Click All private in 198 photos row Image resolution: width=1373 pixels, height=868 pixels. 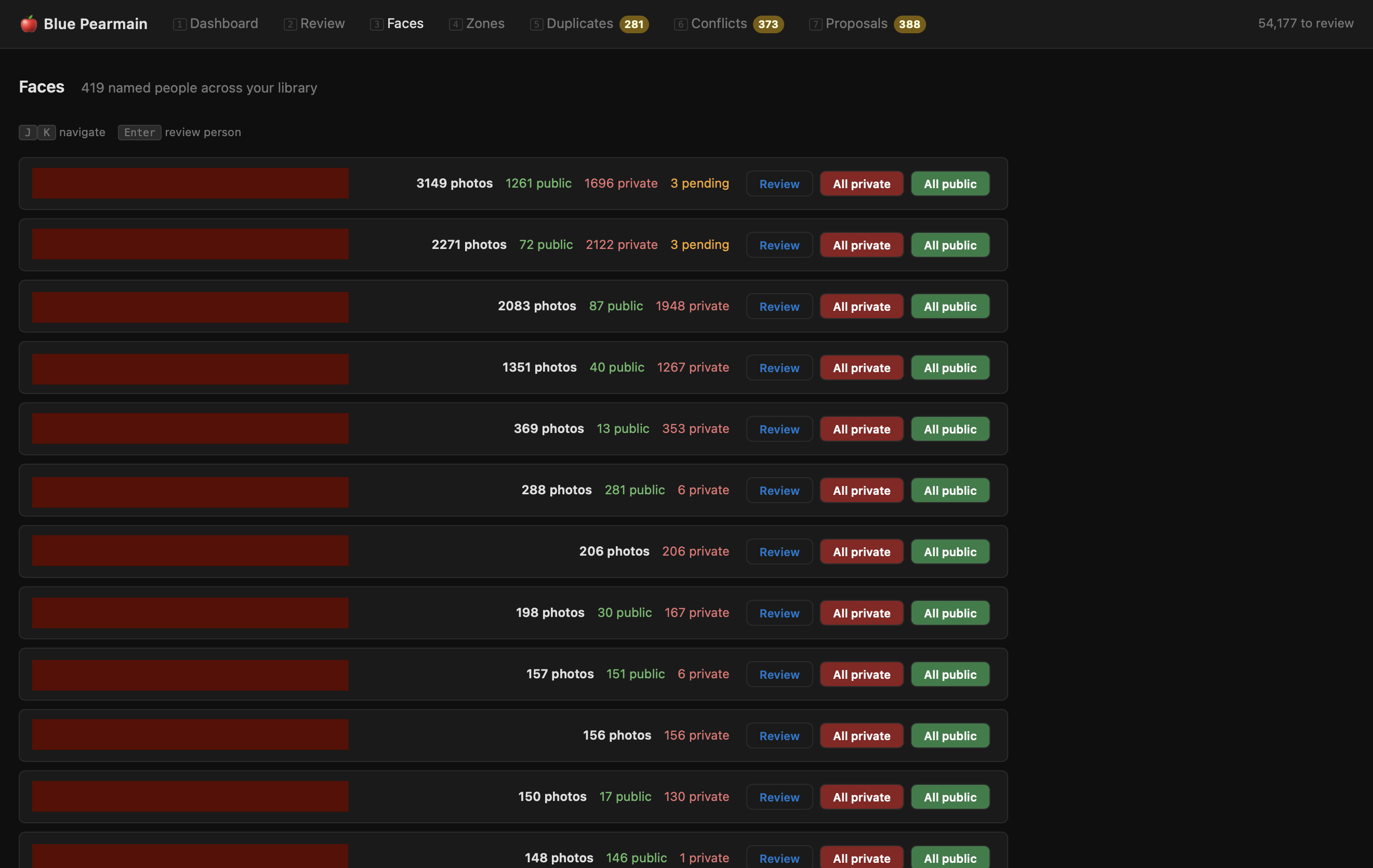pos(862,613)
